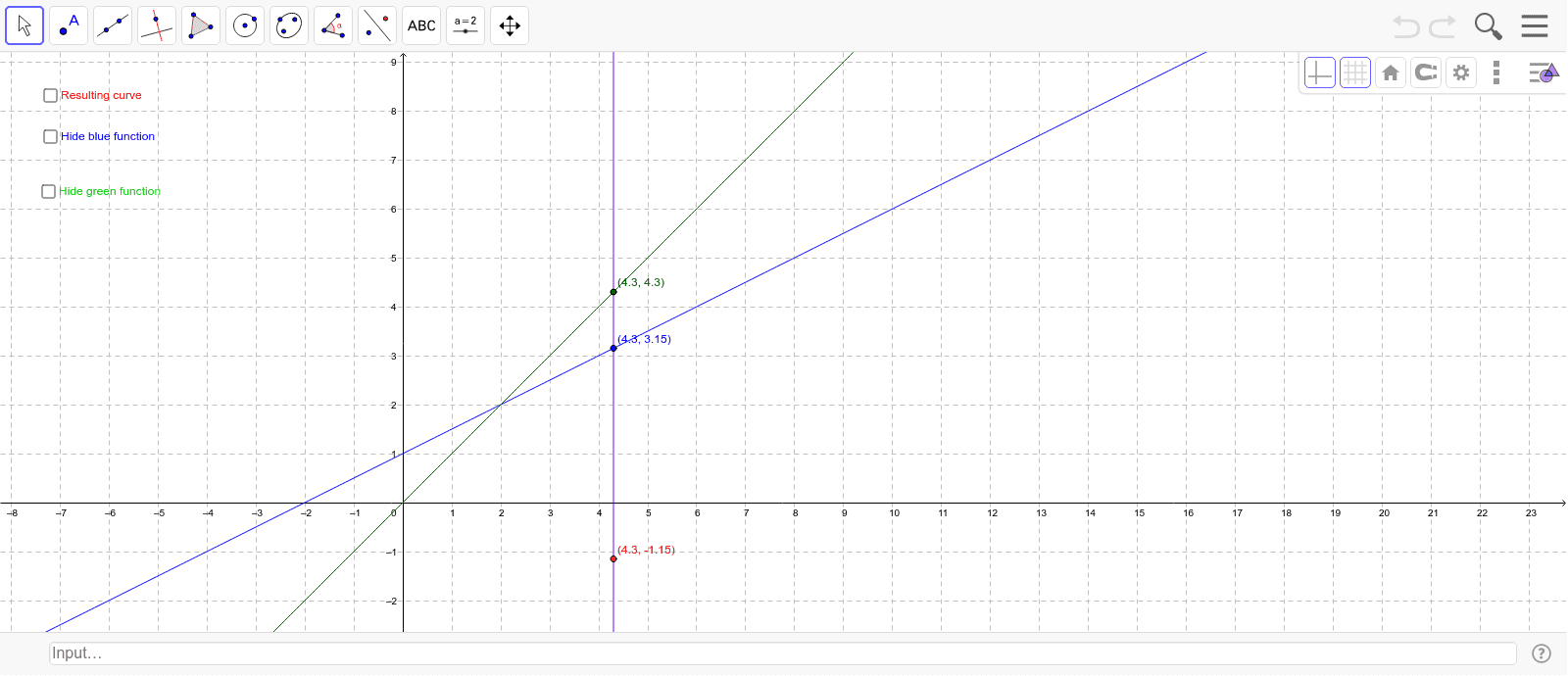Click in the Input bar field

(x=783, y=653)
